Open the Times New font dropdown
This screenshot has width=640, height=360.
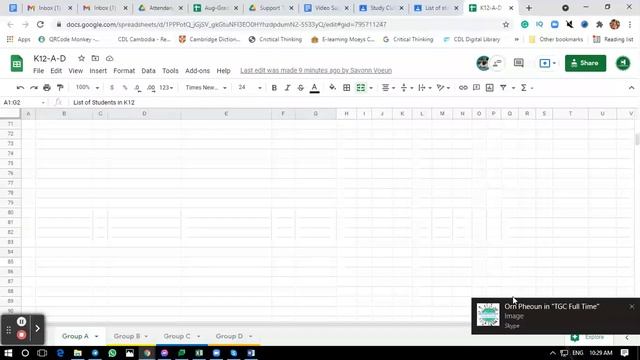coord(206,88)
